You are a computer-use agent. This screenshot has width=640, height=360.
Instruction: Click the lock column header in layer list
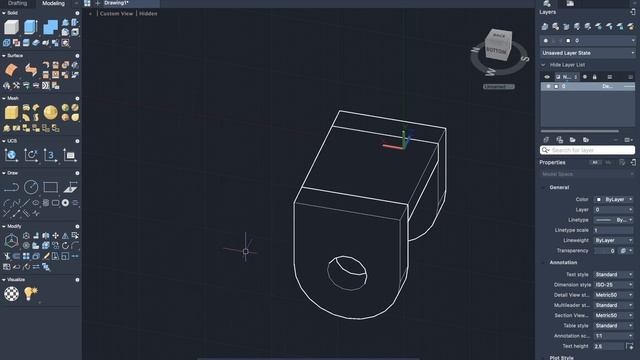click(x=594, y=77)
